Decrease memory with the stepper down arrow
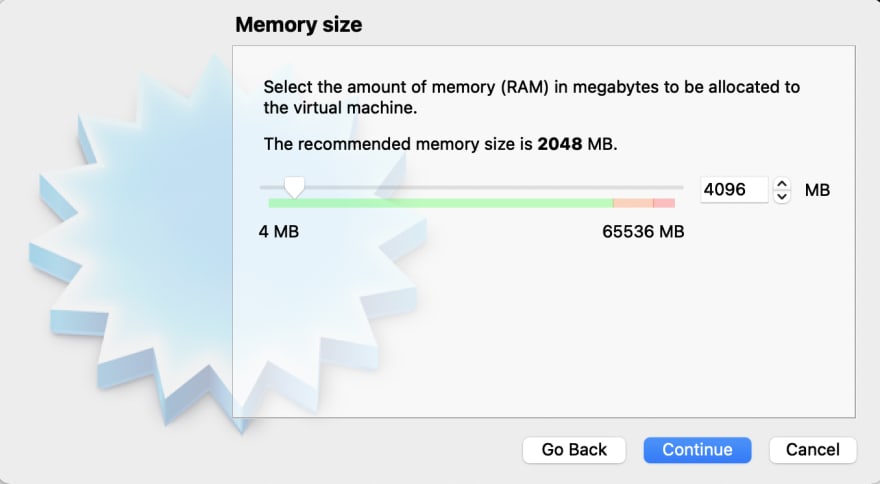Viewport: 880px width, 484px height. (782, 197)
